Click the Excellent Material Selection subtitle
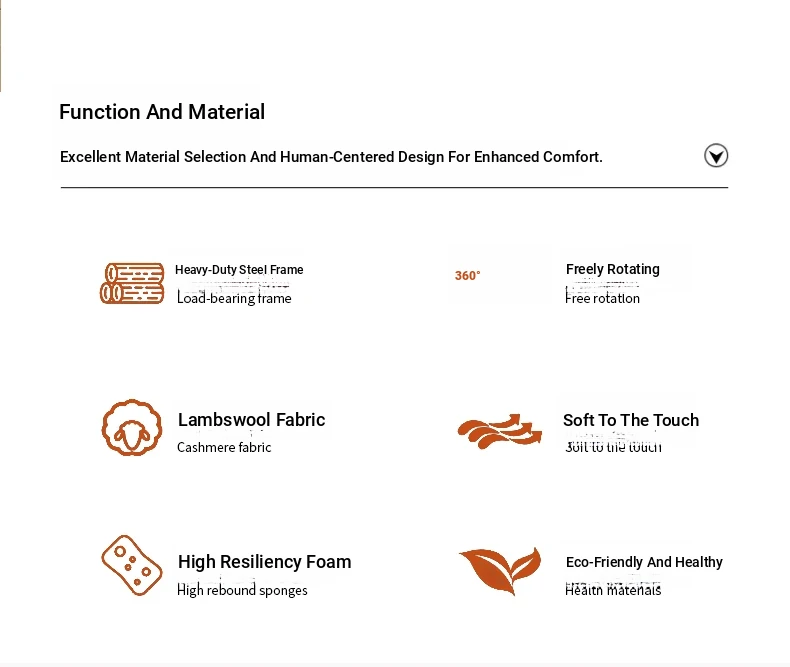 coord(331,157)
